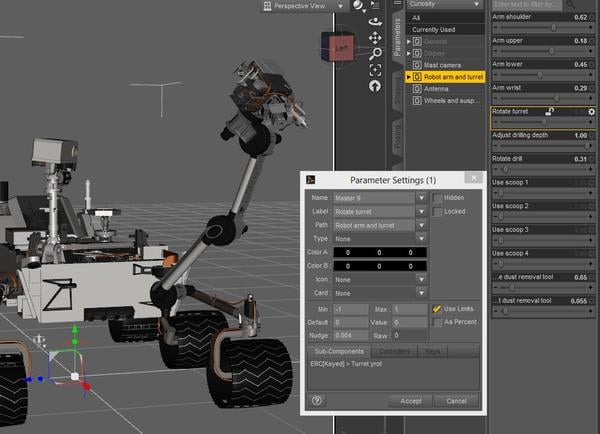Select the pan camera arrows tool

point(375,38)
